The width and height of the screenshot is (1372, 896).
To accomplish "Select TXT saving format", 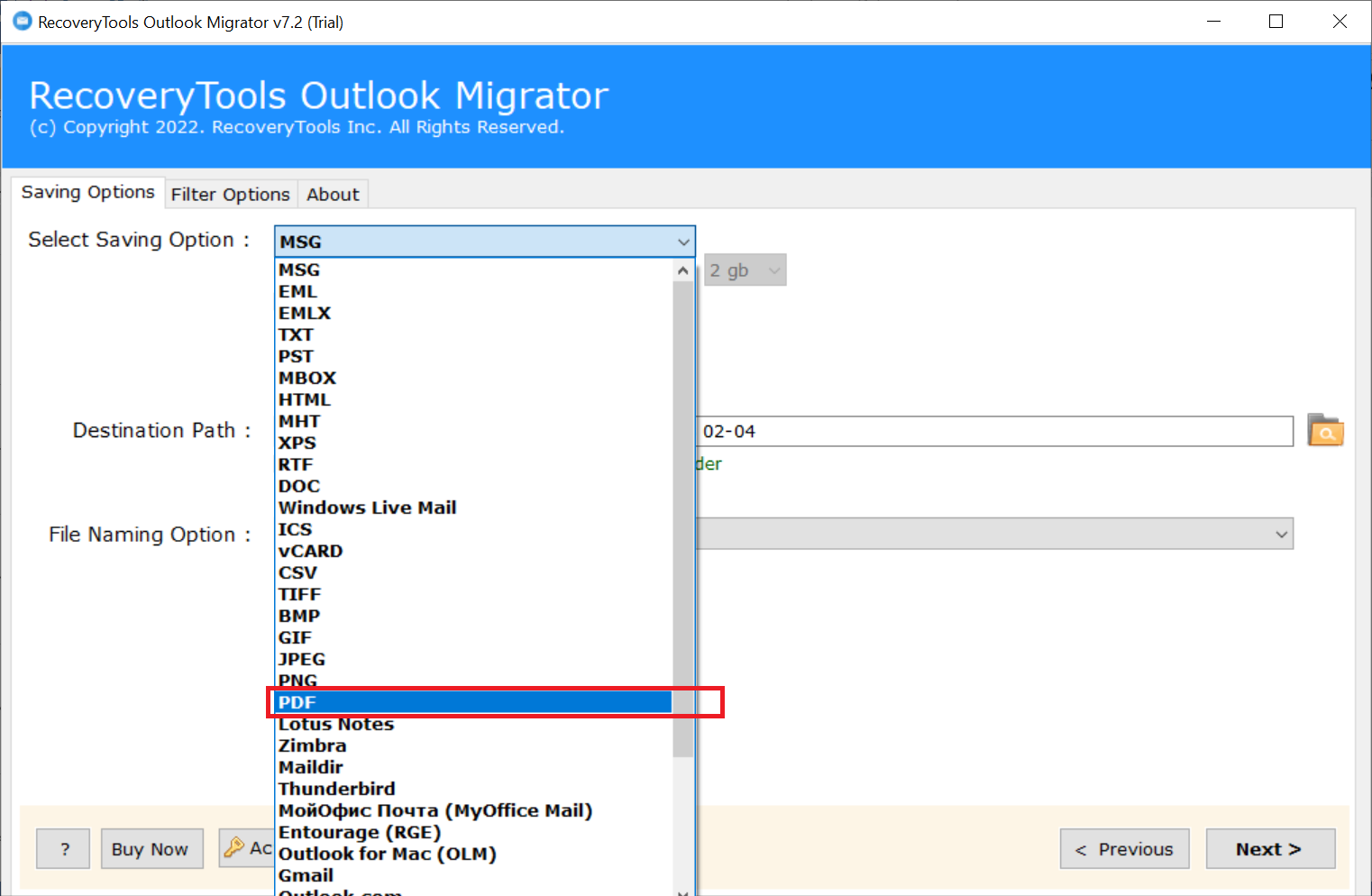I will click(473, 334).
